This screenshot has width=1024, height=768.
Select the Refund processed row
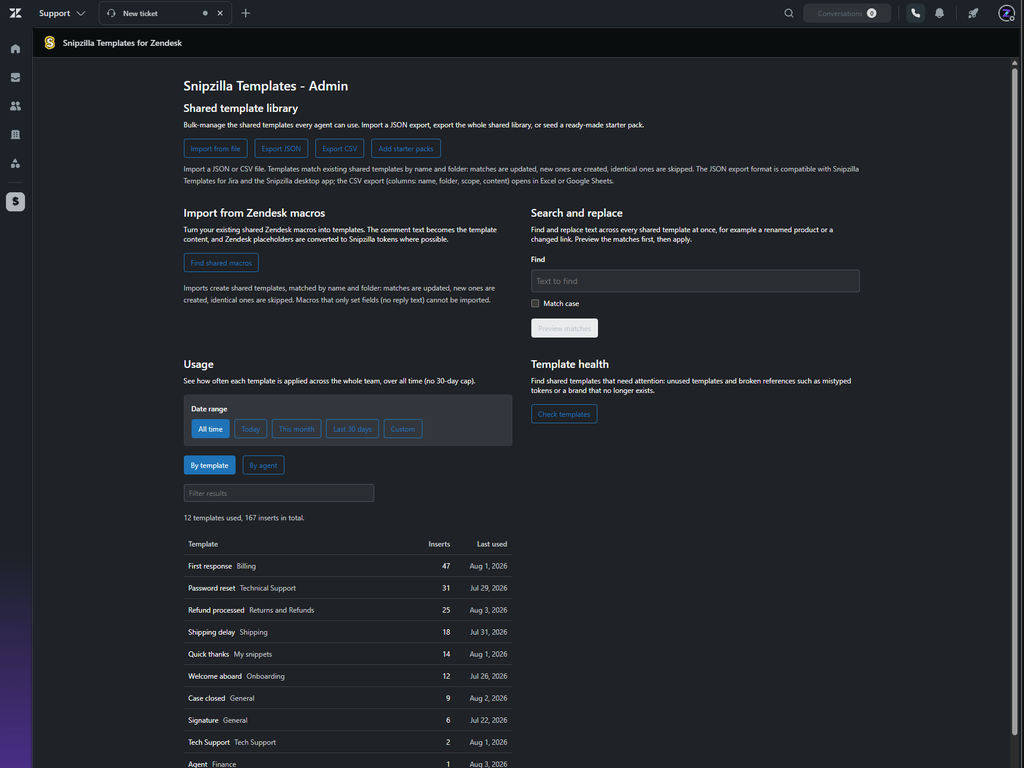click(347, 611)
